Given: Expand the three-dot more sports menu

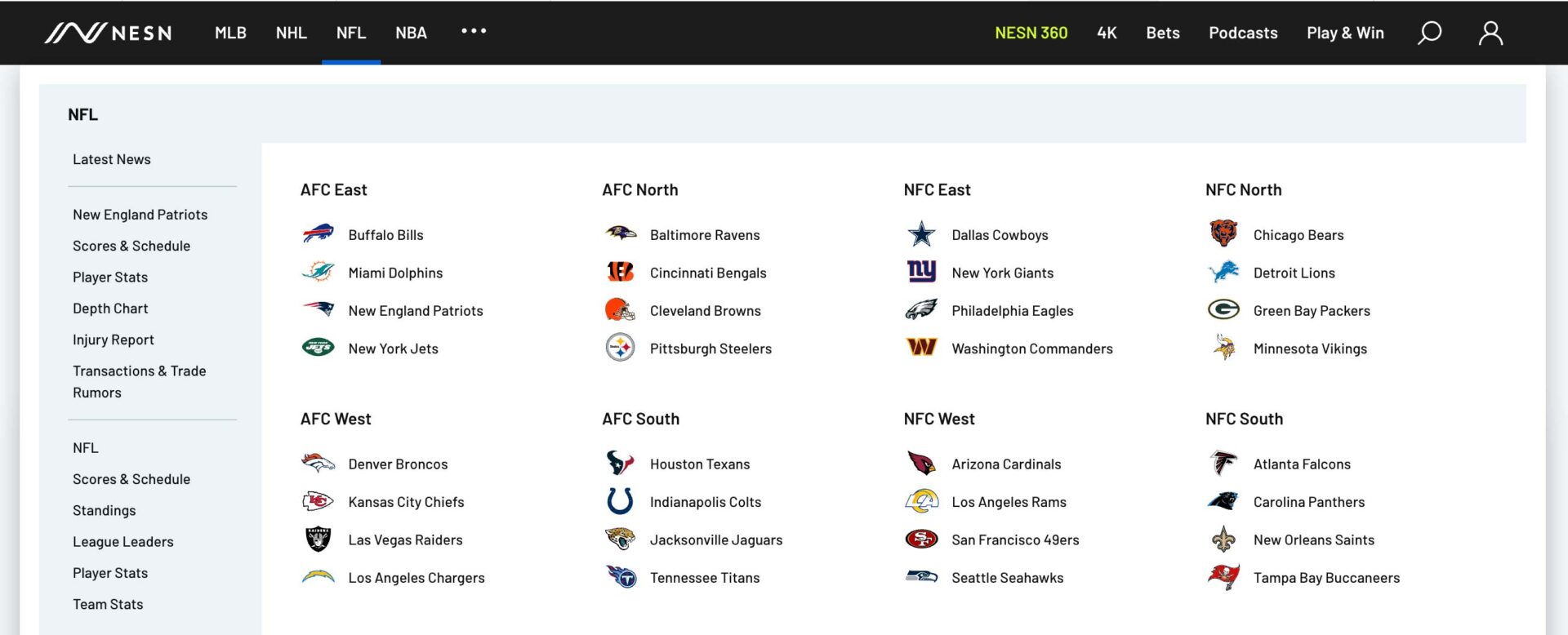Looking at the screenshot, I should tap(474, 31).
